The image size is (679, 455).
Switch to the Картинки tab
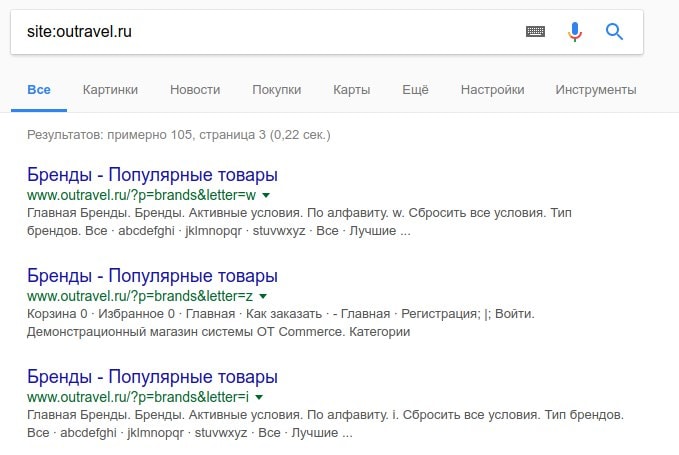pyautogui.click(x=110, y=90)
